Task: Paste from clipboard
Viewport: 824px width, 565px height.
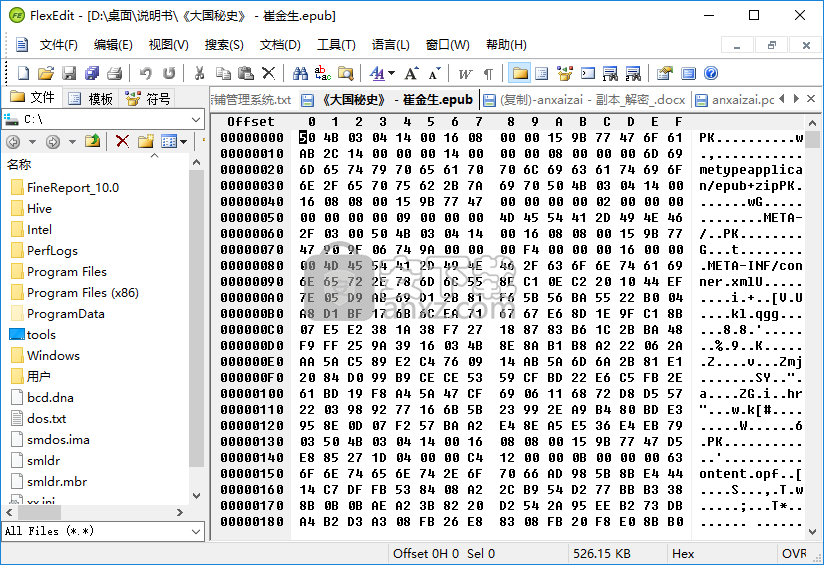Action: 246,73
